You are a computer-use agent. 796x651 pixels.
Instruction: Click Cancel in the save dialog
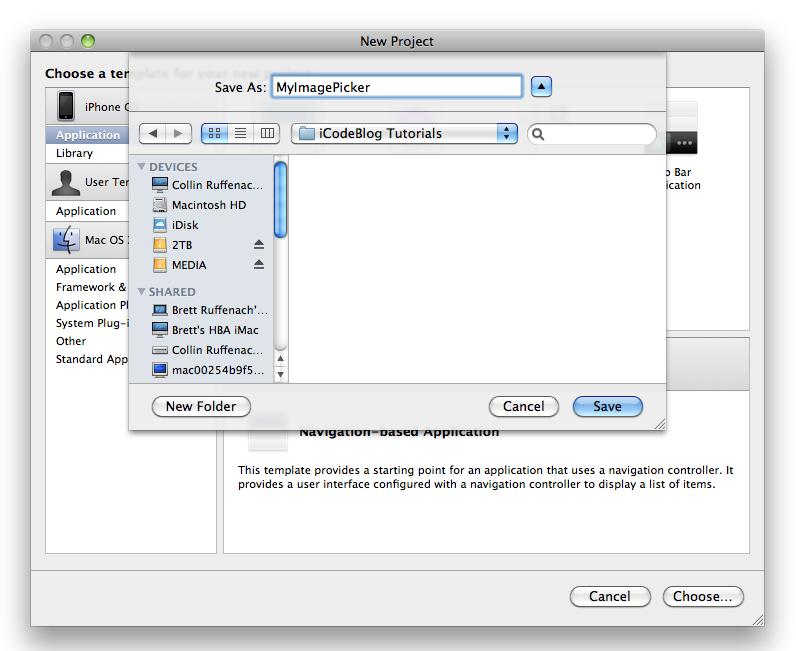point(523,406)
